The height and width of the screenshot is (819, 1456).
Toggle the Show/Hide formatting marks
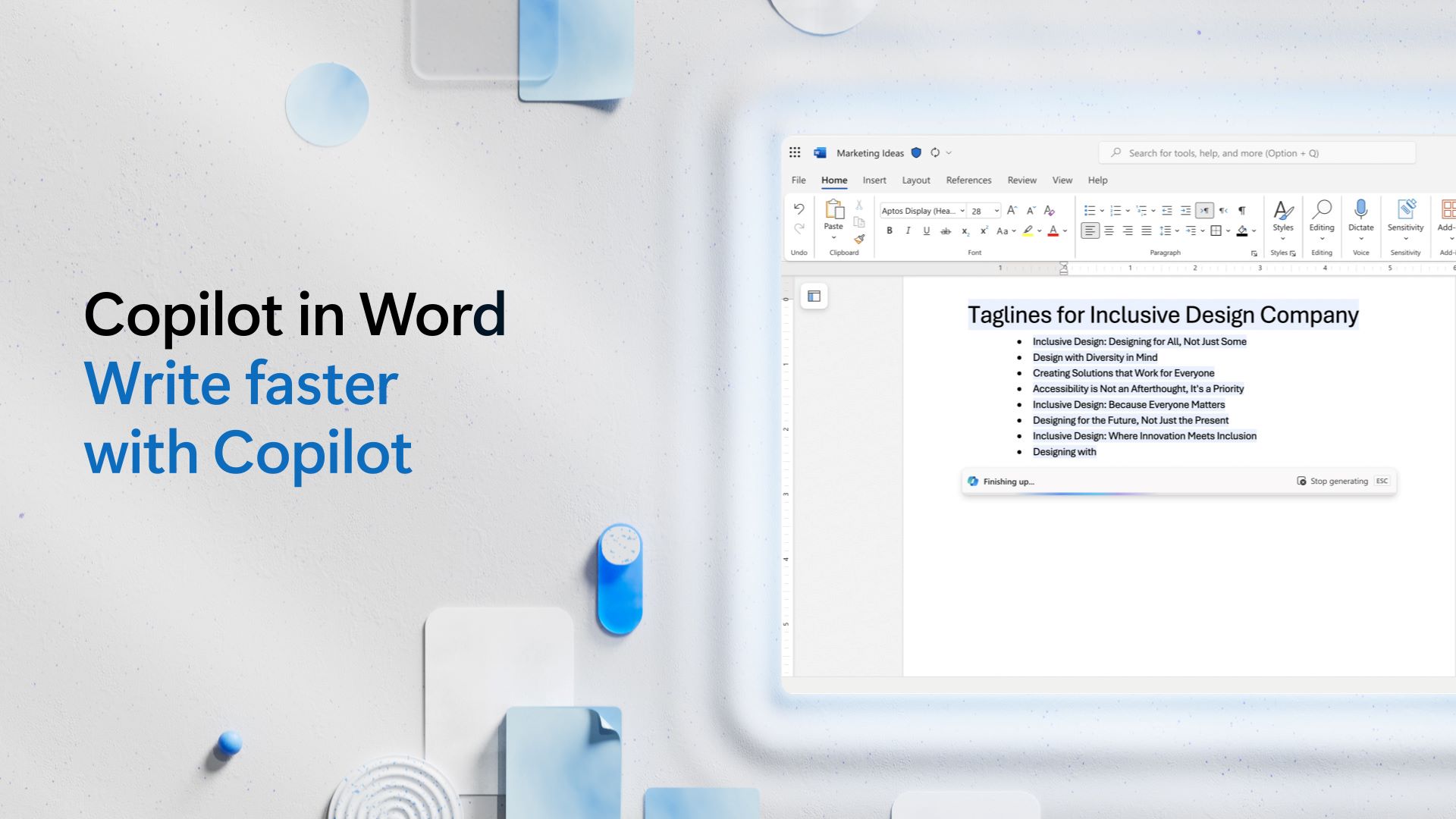[x=1243, y=210]
